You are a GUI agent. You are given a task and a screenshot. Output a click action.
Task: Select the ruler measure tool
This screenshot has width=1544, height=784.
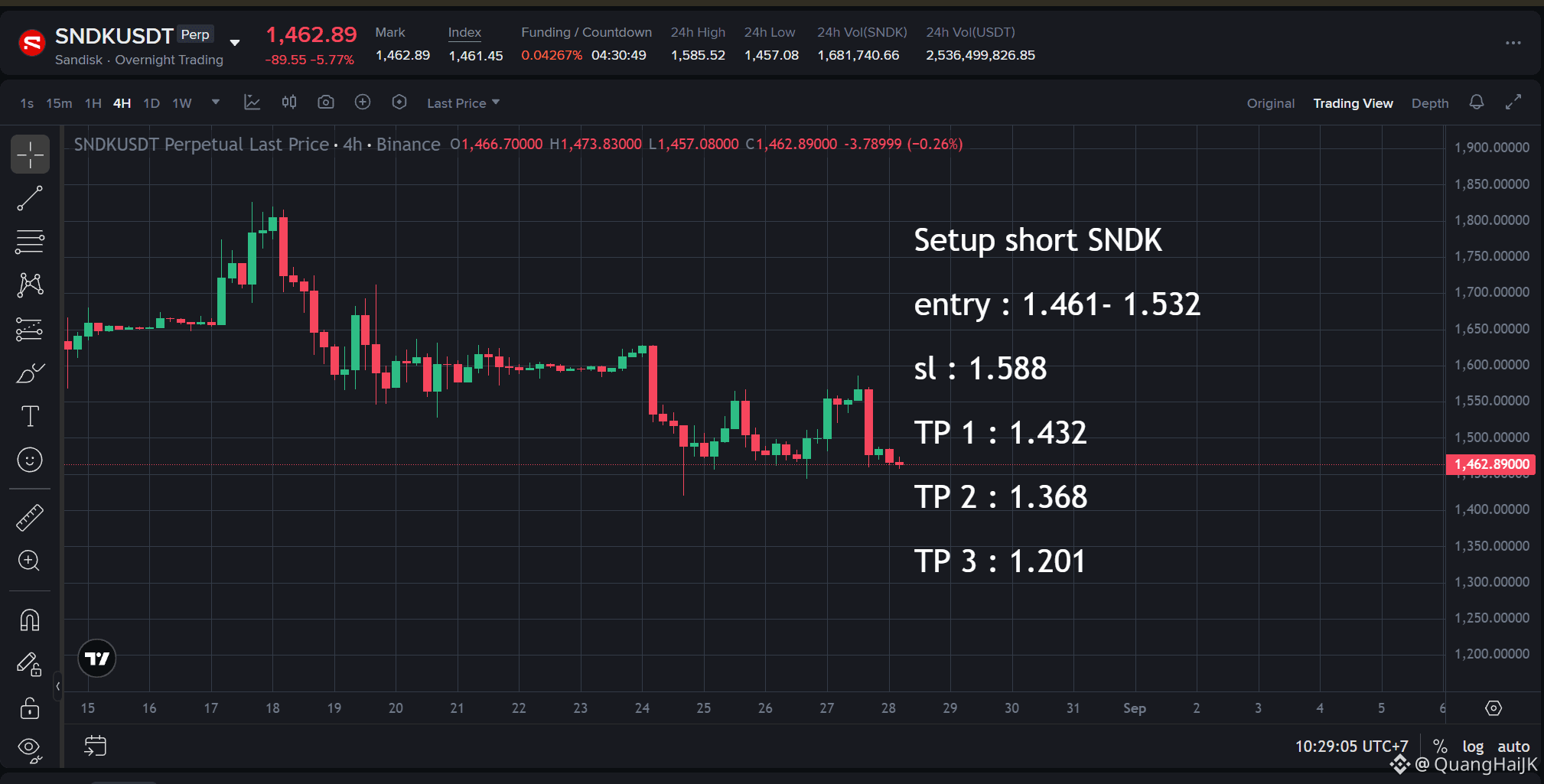[30, 518]
